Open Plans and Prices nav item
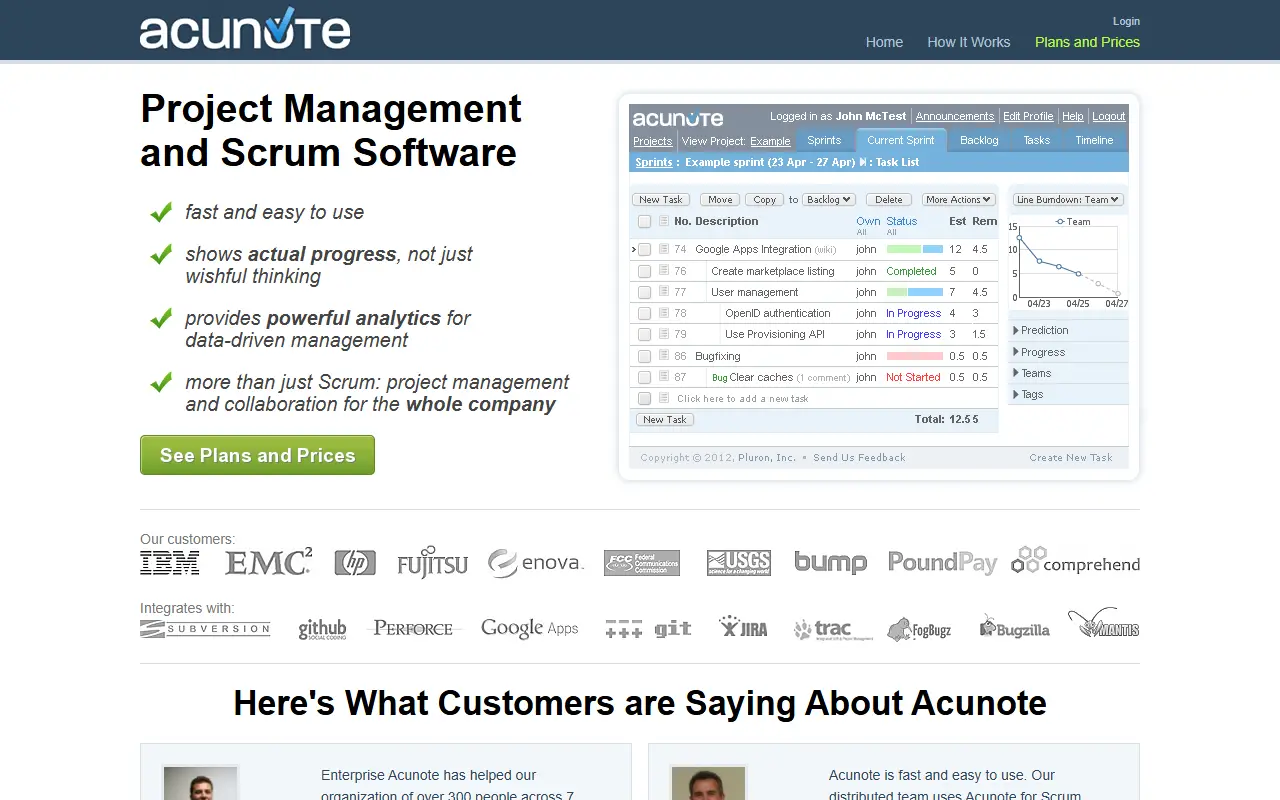 [1088, 42]
